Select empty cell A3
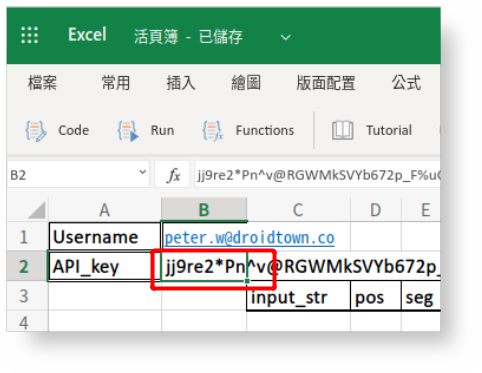The width and height of the screenshot is (482, 373). click(x=105, y=296)
